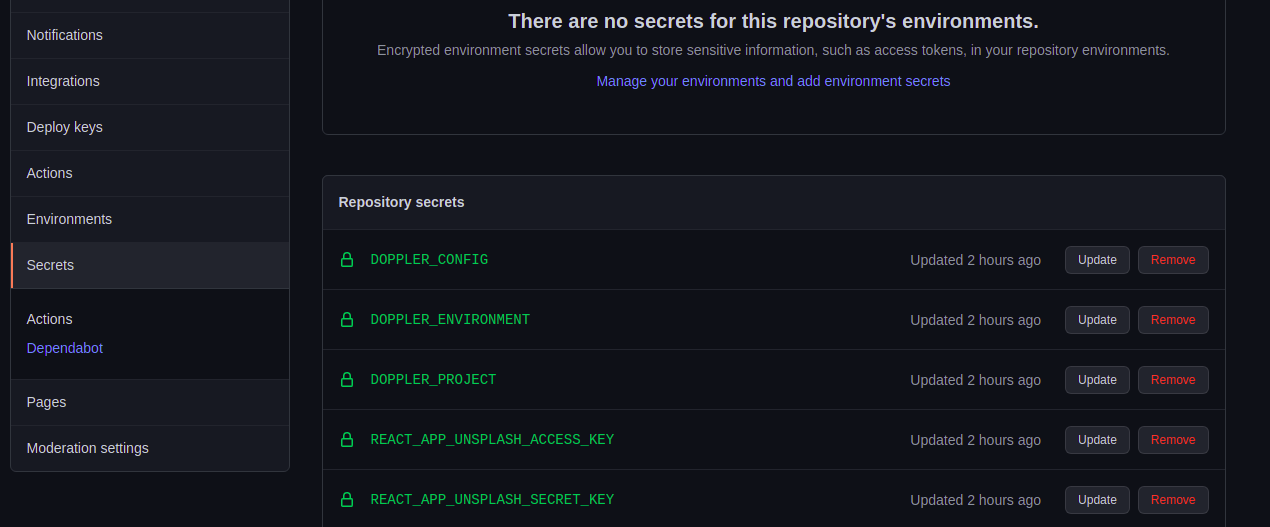
Task: Switch to Dependabot secrets
Action: tap(65, 348)
